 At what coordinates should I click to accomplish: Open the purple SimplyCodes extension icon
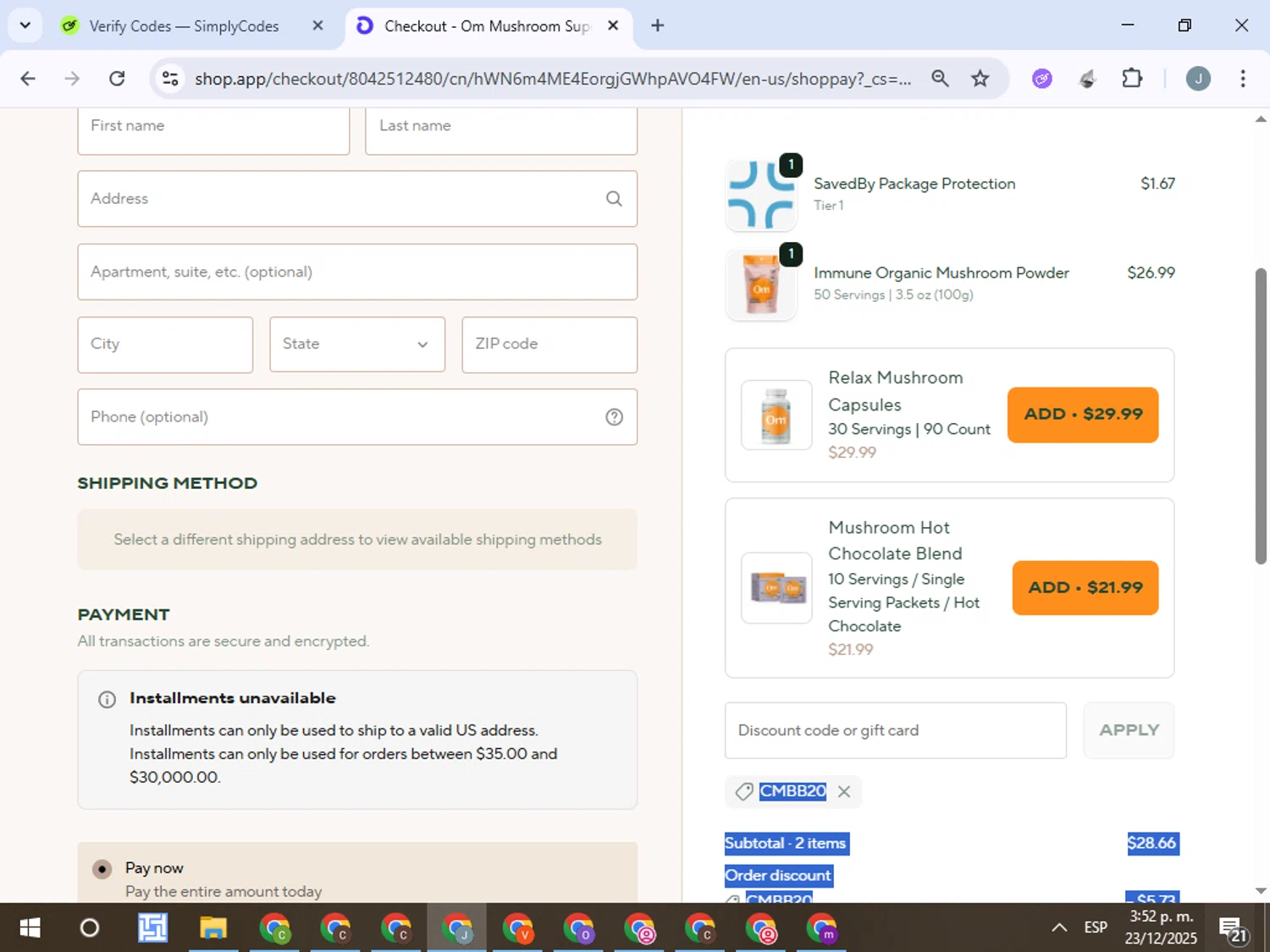pyautogui.click(x=1042, y=79)
